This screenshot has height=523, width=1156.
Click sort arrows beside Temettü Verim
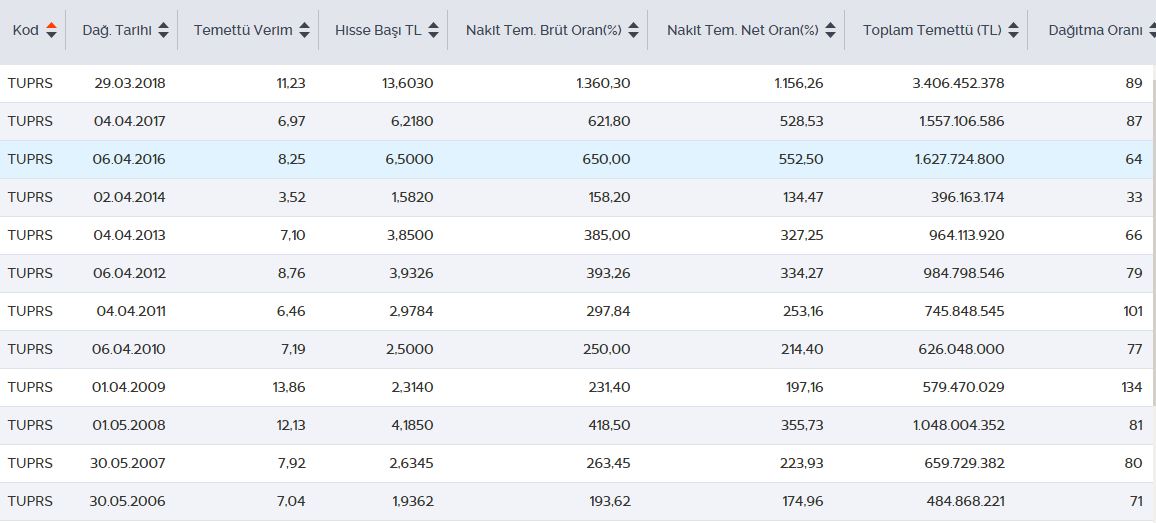click(304, 30)
